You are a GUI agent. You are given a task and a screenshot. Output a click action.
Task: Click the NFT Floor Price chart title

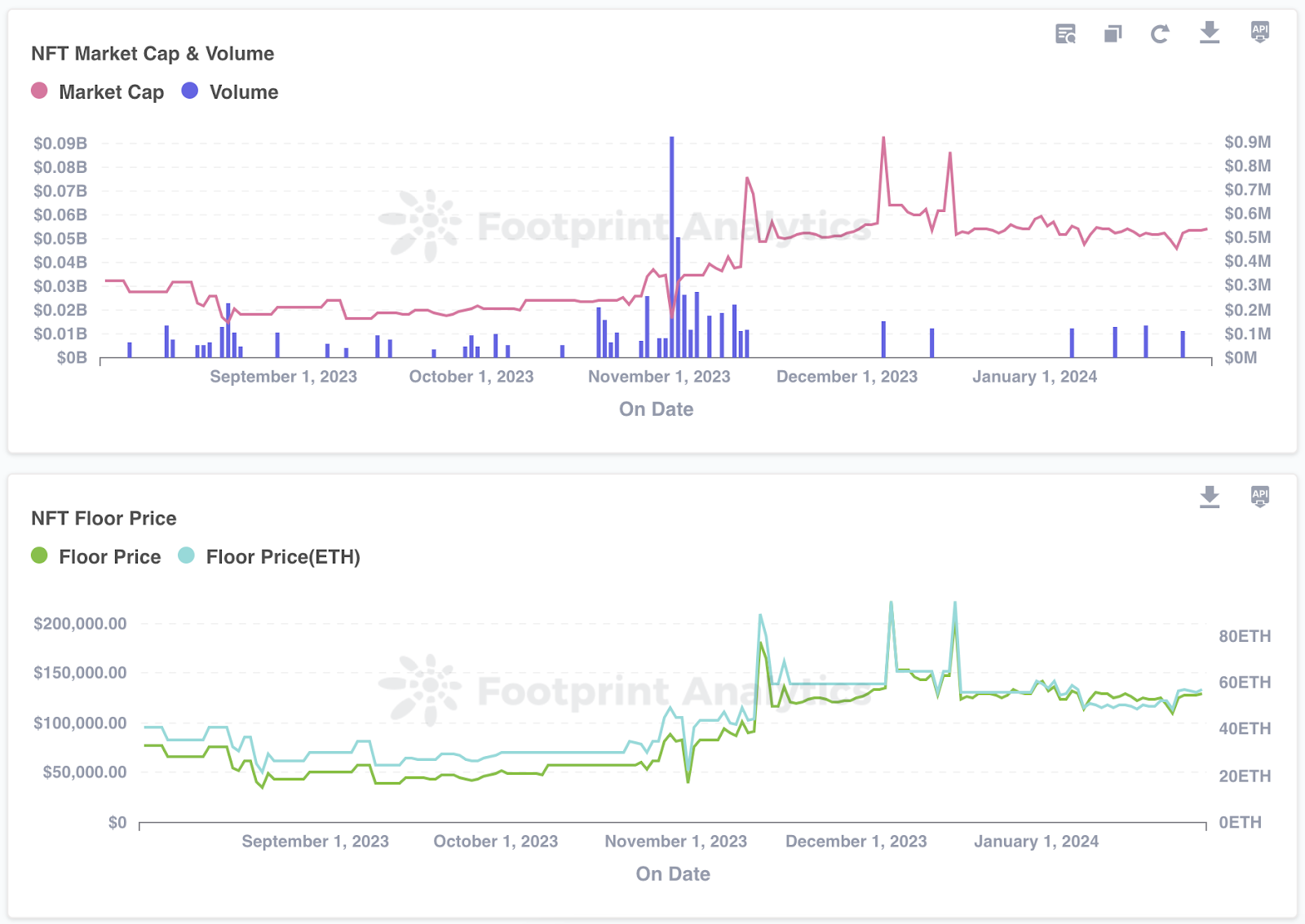104,519
